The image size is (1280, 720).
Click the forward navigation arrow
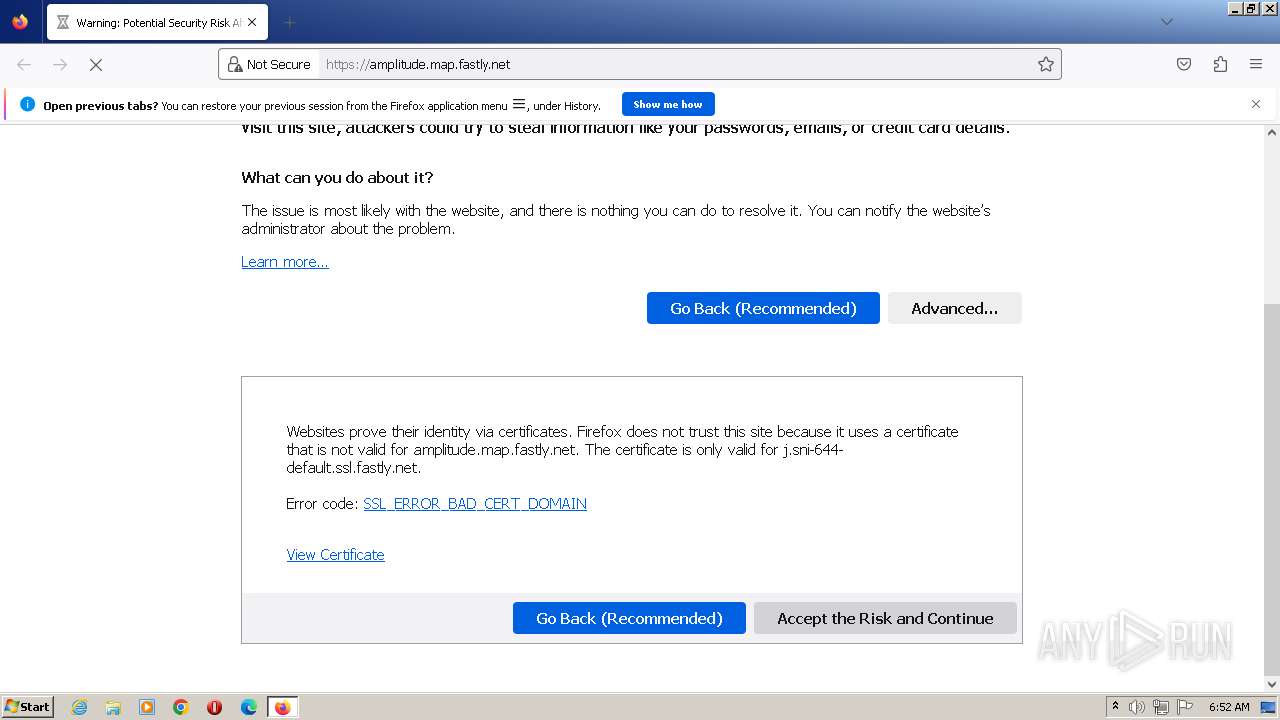[x=60, y=64]
